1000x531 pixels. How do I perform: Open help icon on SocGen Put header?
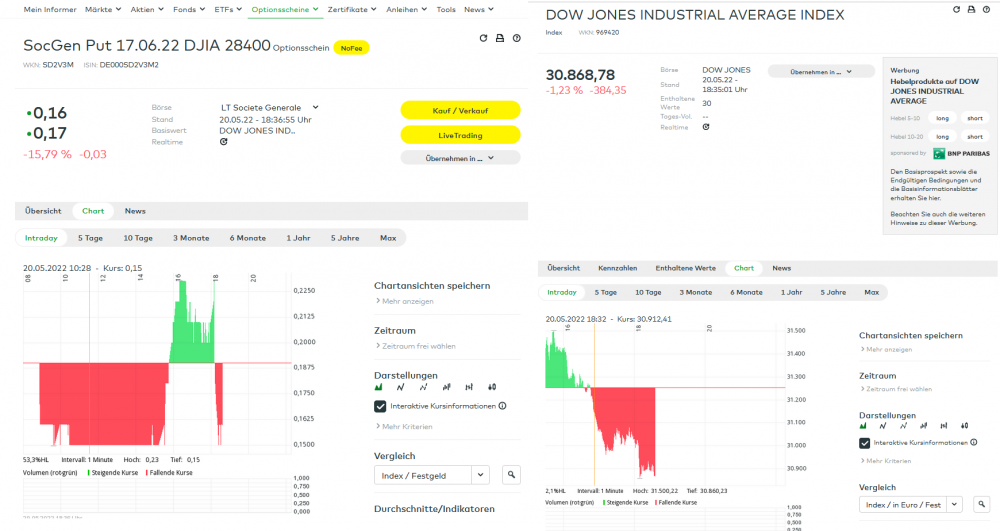(517, 38)
